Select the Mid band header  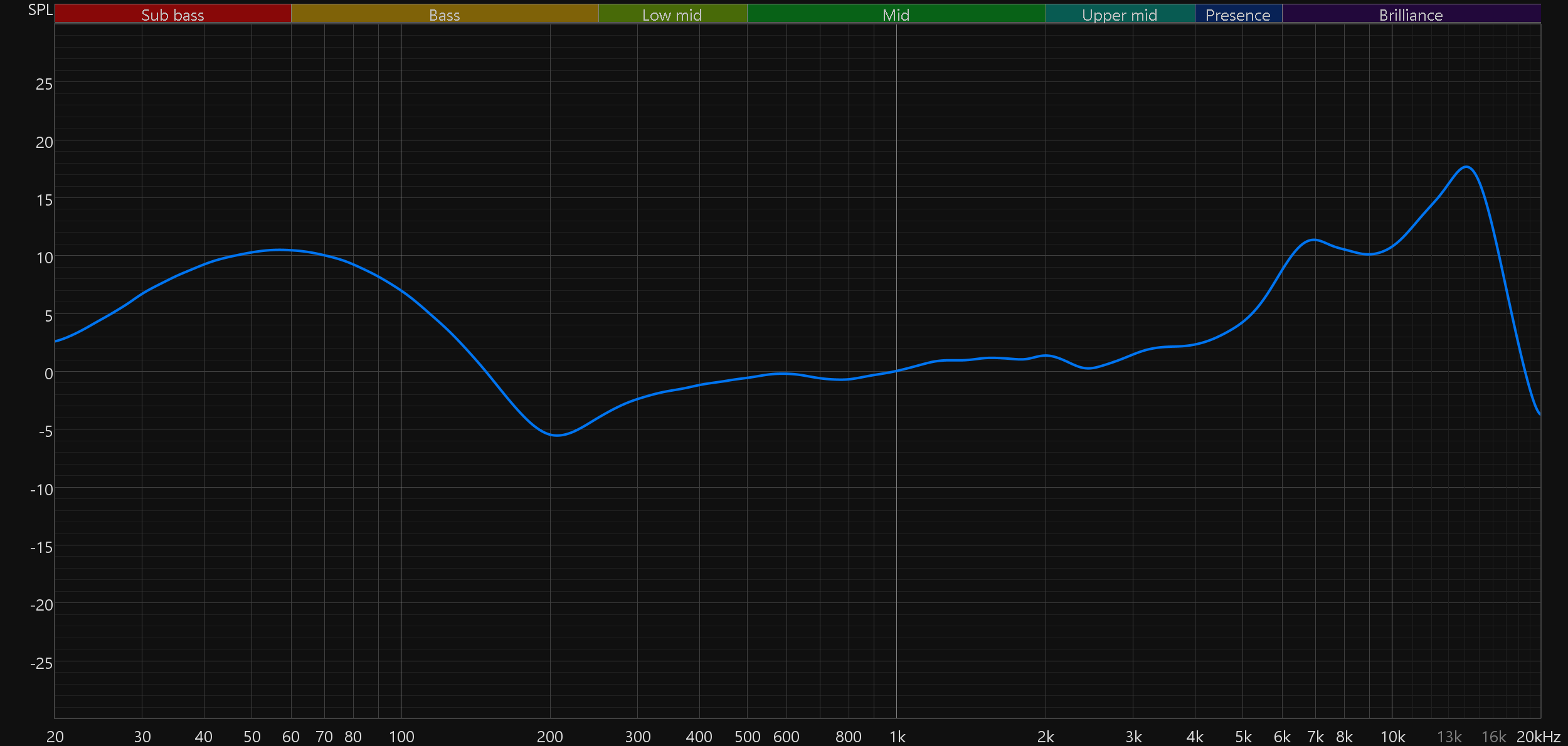tap(896, 14)
